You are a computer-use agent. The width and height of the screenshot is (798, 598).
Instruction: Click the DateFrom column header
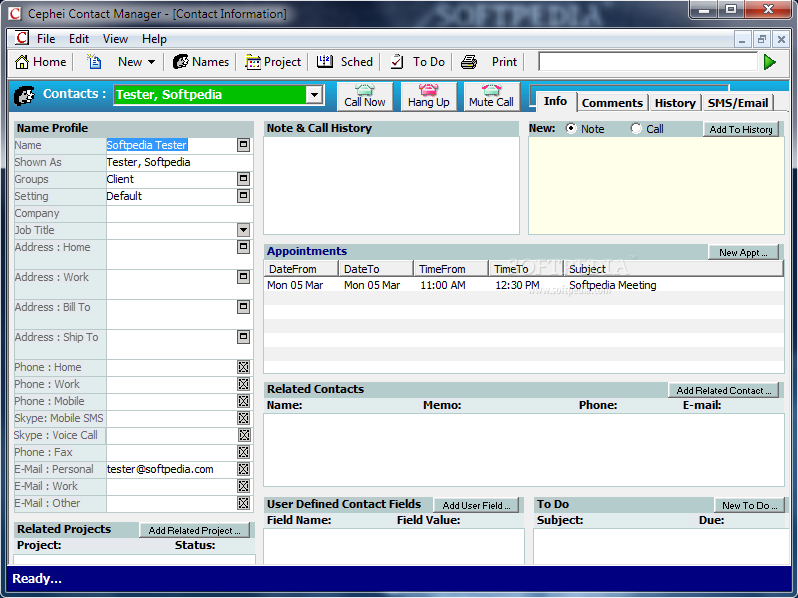pyautogui.click(x=301, y=269)
